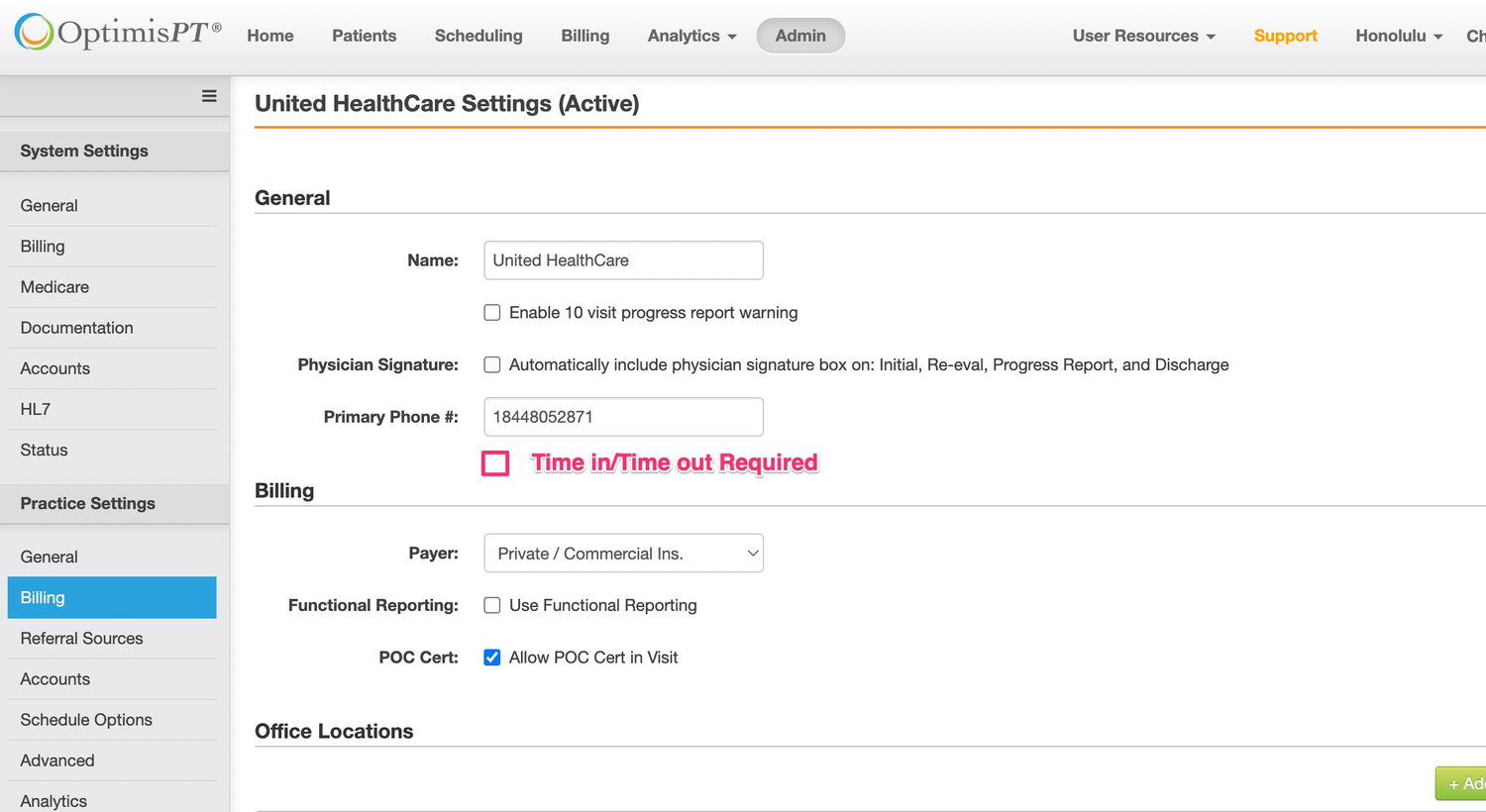Select the Admin tab
Image resolution: width=1486 pixels, height=812 pixels.
pyautogui.click(x=800, y=36)
